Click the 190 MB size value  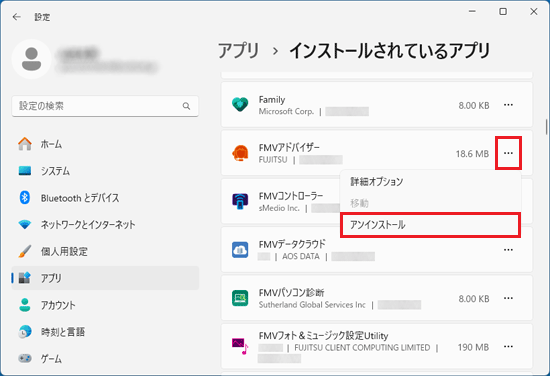point(473,347)
